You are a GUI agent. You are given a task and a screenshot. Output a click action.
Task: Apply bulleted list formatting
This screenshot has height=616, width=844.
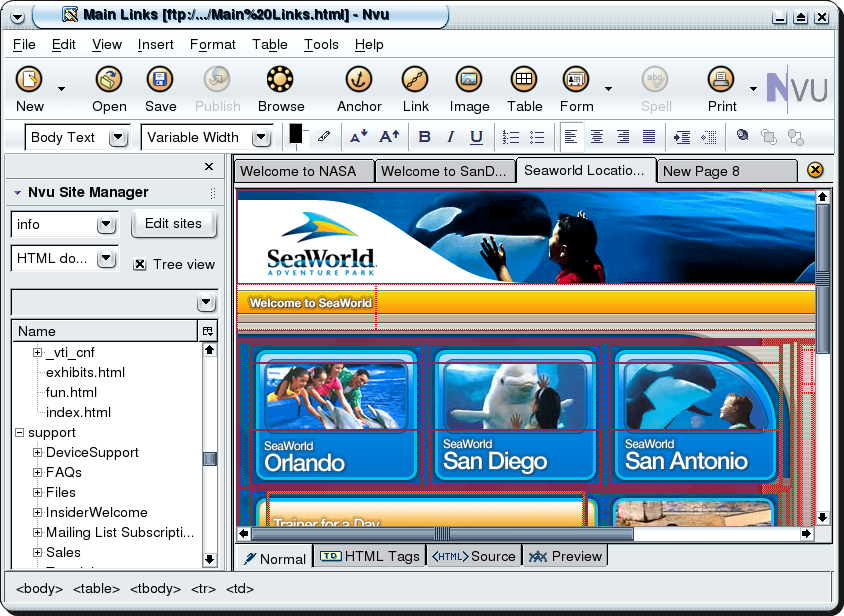coord(537,137)
